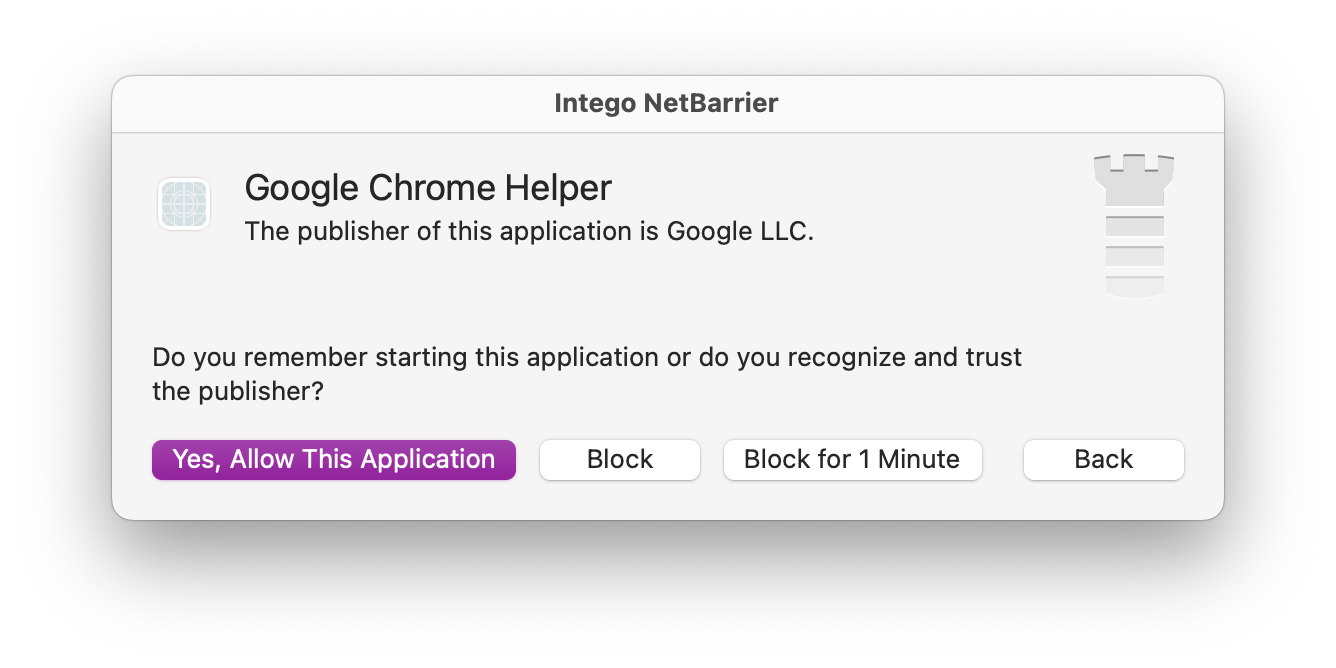This screenshot has width=1336, height=668.
Task: Click the crenellated top of the tower icon
Action: pyautogui.click(x=1134, y=178)
